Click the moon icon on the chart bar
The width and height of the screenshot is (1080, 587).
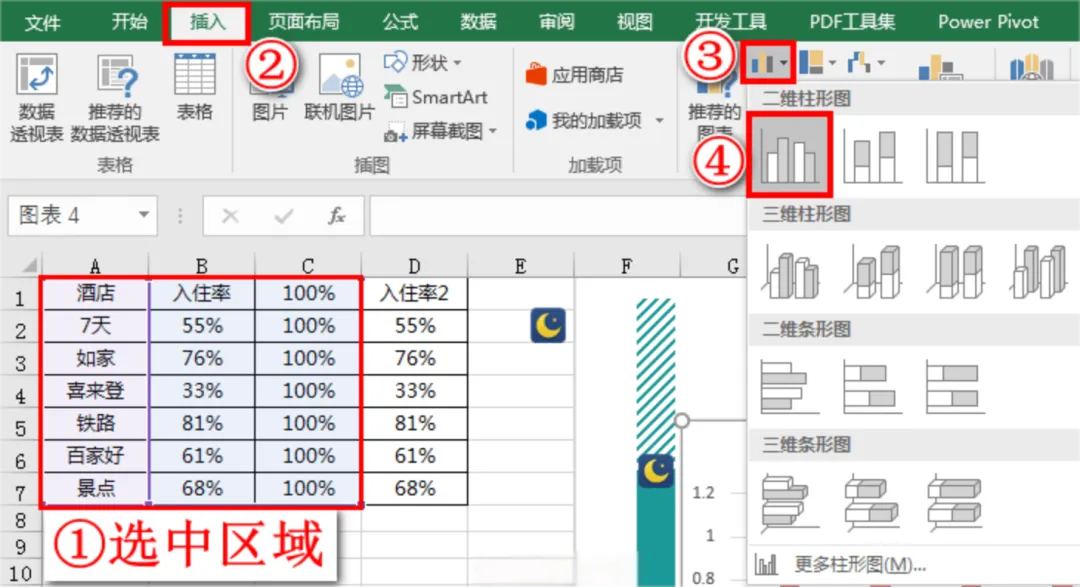pos(655,471)
